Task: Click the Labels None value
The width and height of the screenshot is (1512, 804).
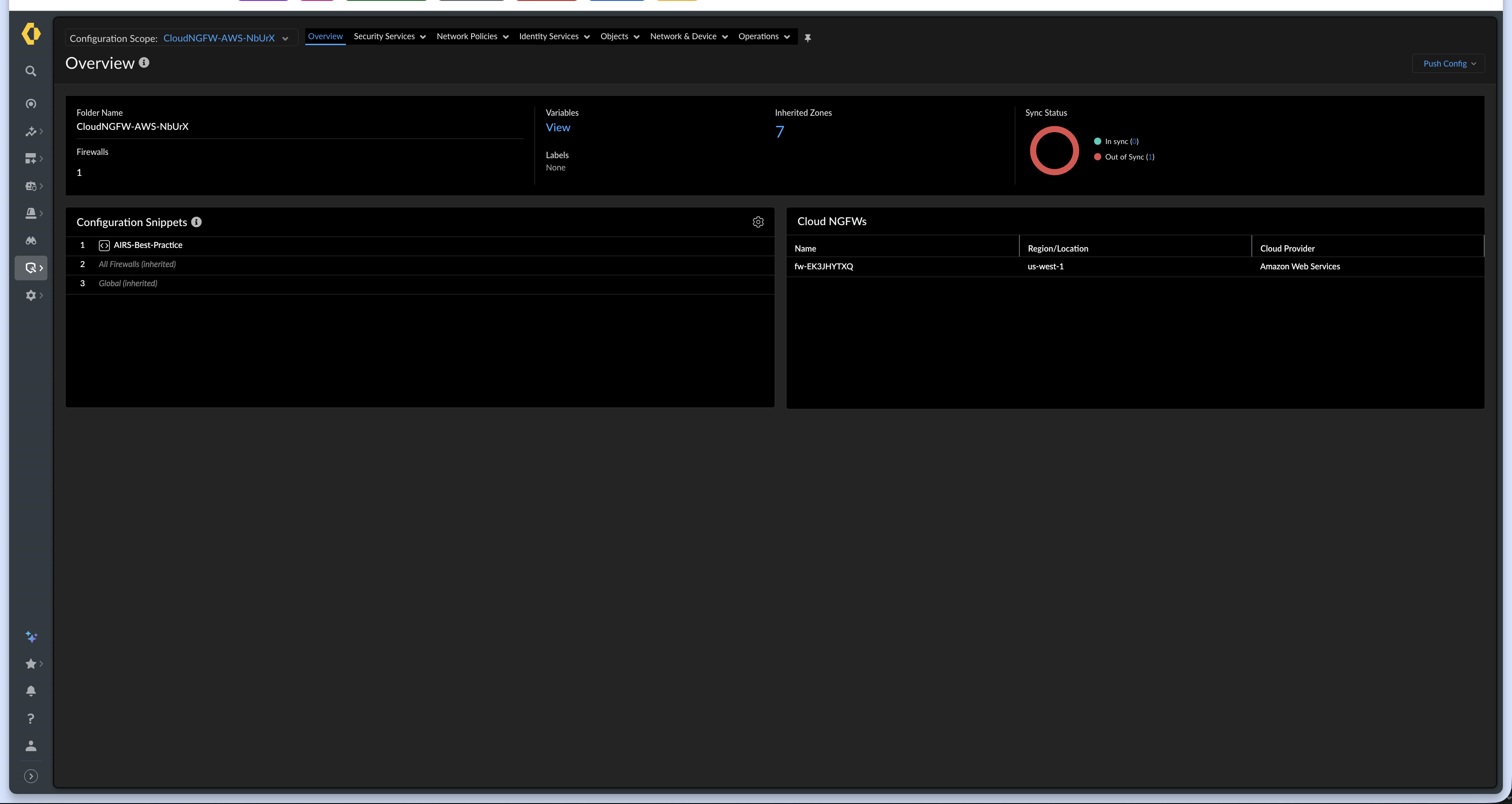Action: click(555, 168)
